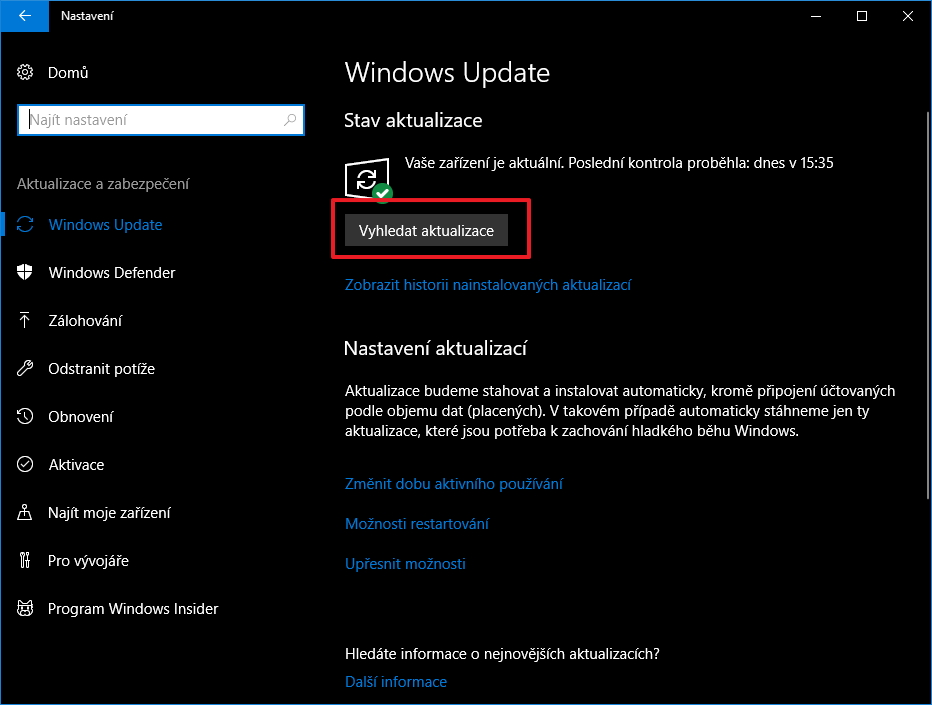Go to Pro vývojáře settings
The image size is (932, 705).
click(89, 561)
